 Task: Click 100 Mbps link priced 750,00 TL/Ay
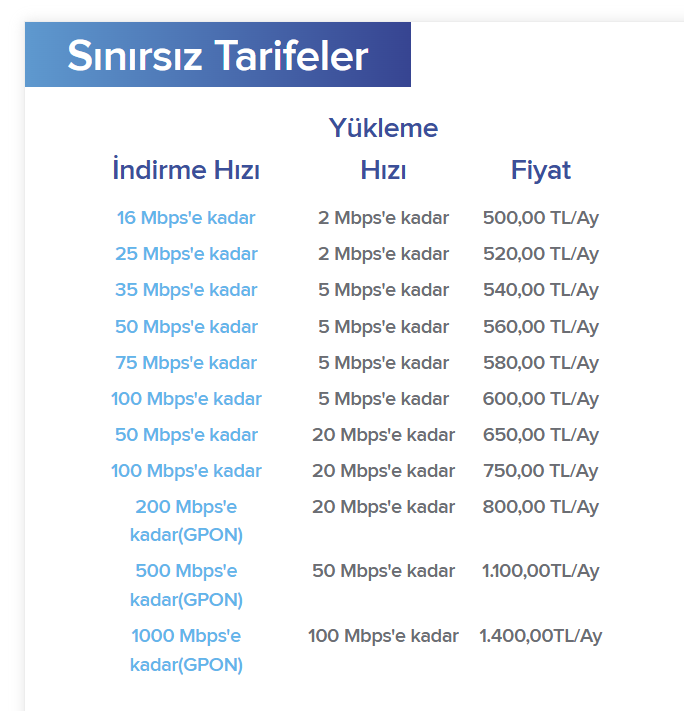[186, 471]
